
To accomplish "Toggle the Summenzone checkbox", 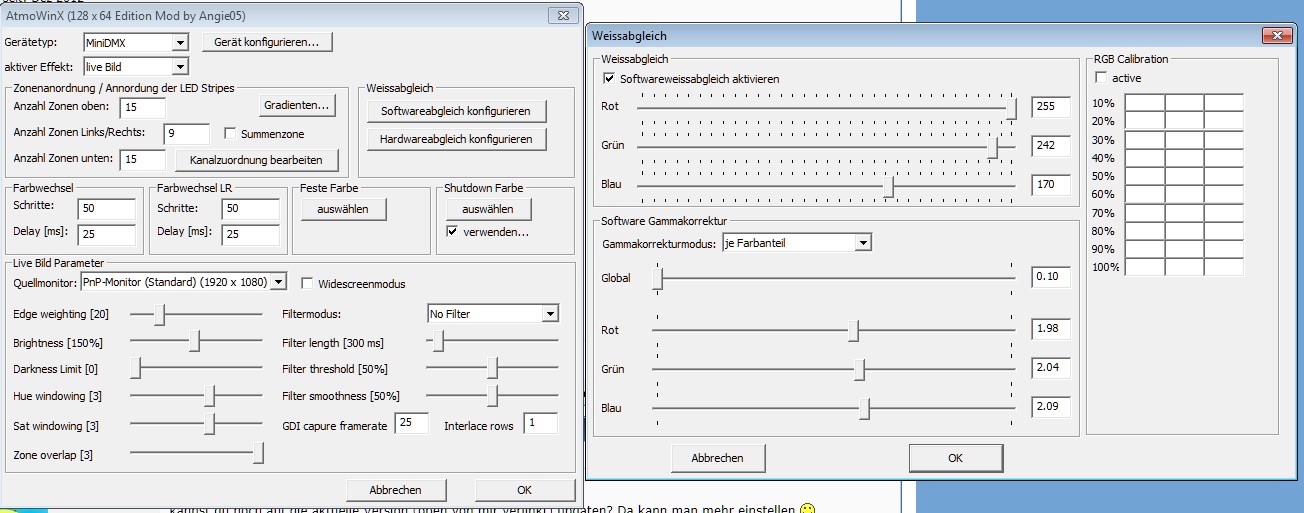I will coord(231,133).
